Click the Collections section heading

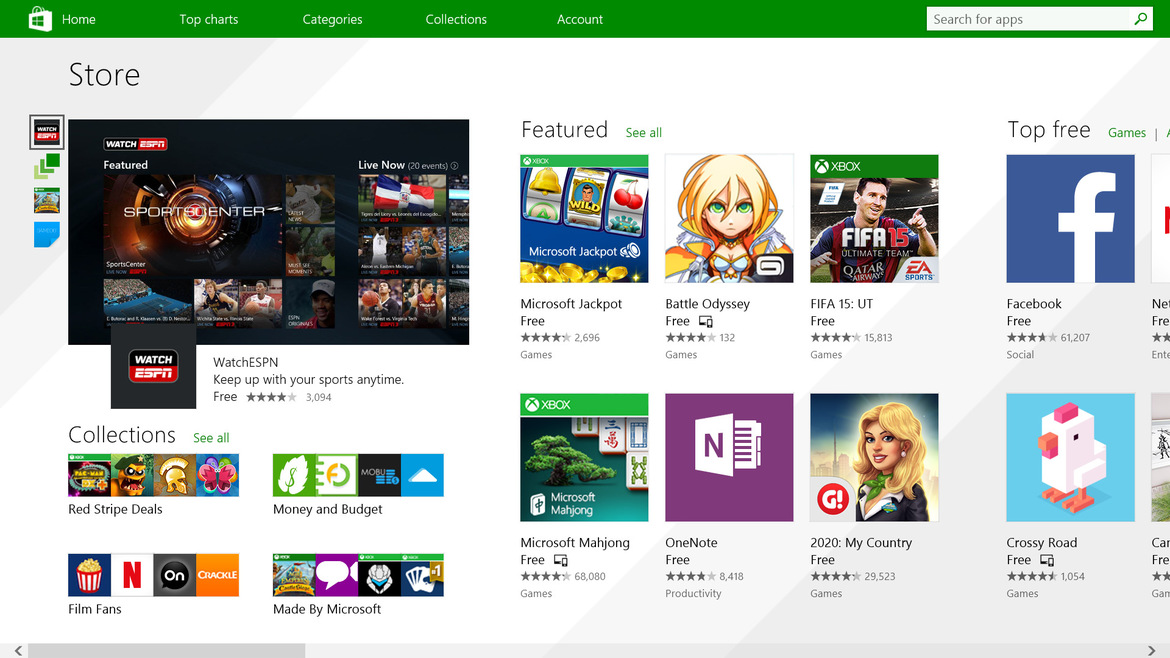(x=122, y=435)
